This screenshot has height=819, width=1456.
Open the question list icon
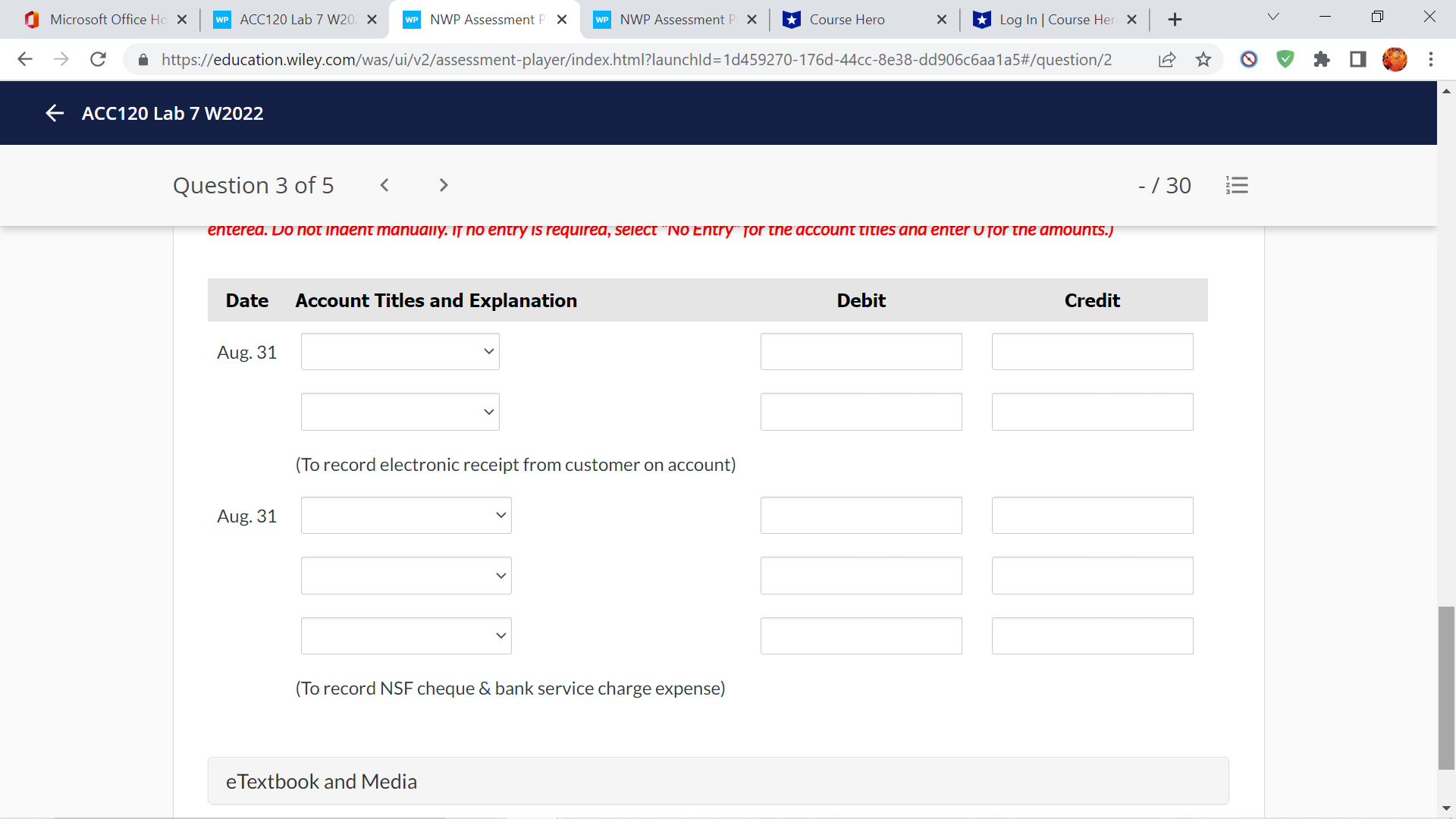click(x=1238, y=185)
